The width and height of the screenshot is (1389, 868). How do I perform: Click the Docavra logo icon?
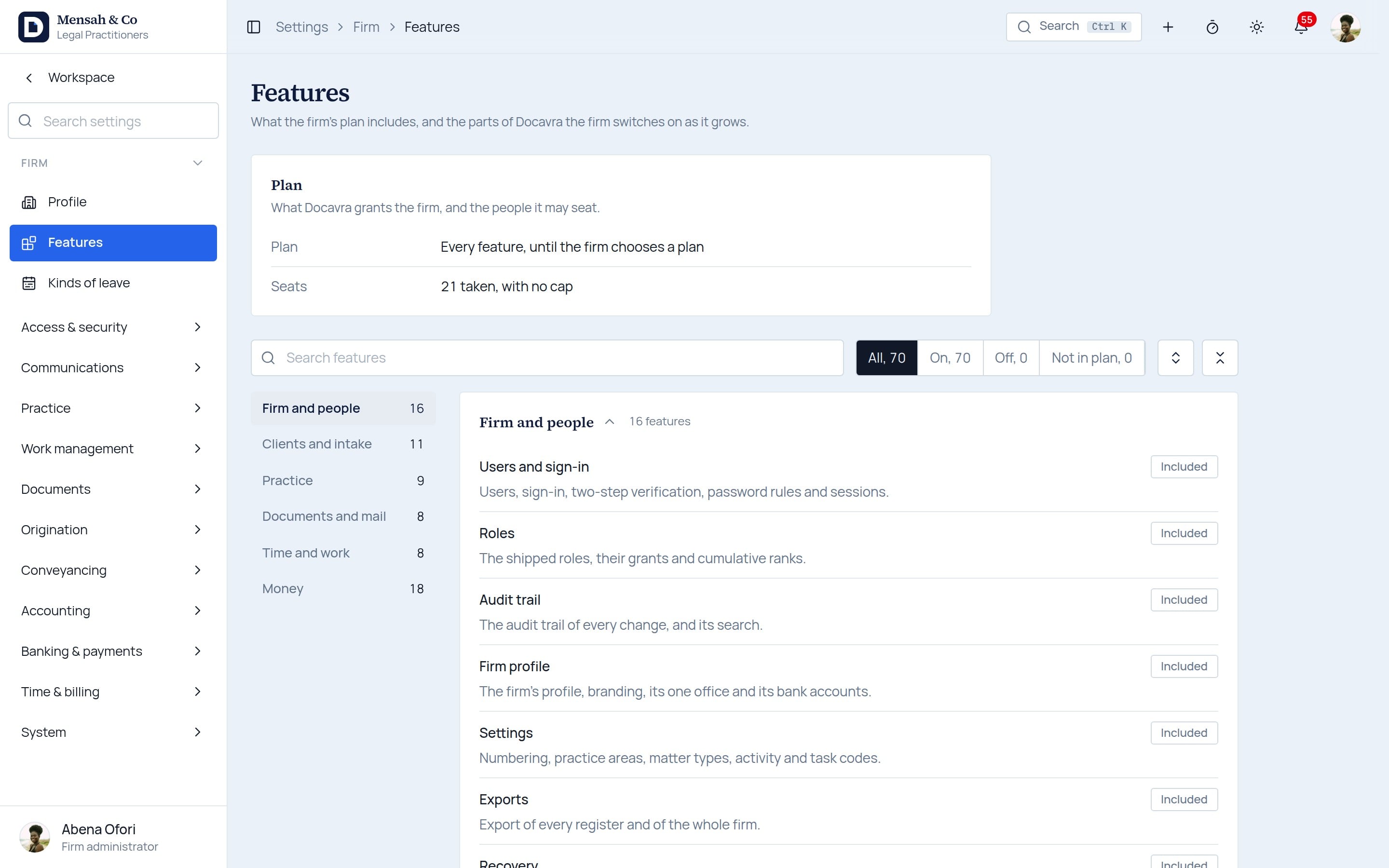[33, 27]
